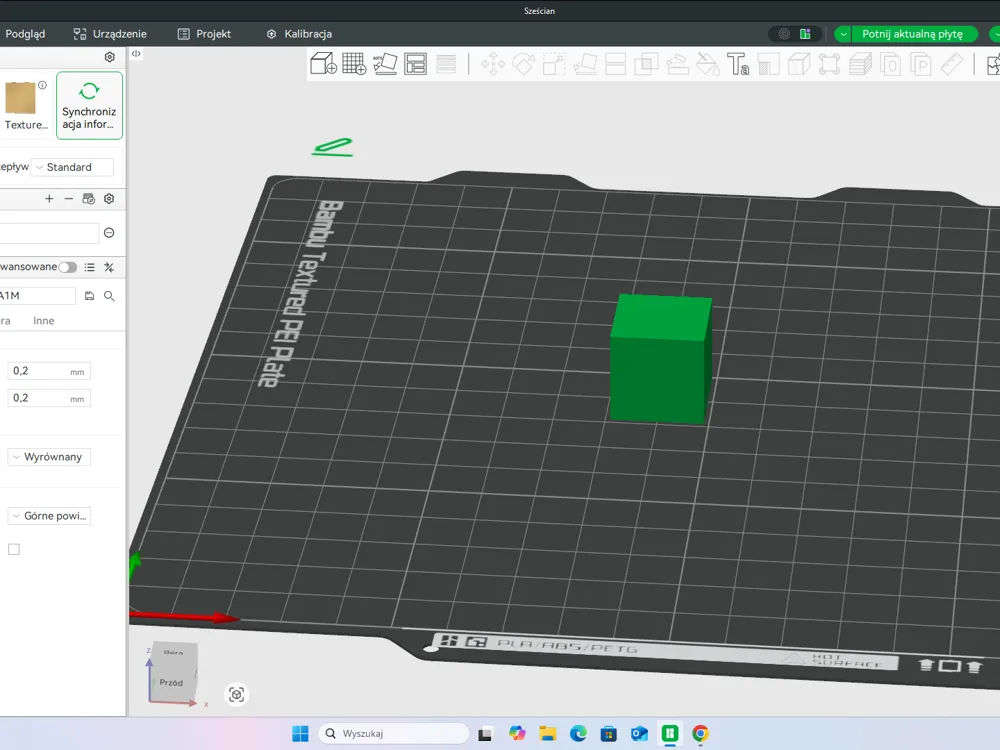Select the Lay on face tool
1000x750 pixels.
pos(585,64)
